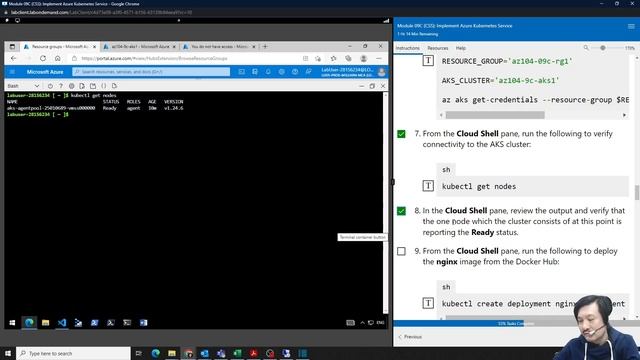Image resolution: width=640 pixels, height=360 pixels.
Task: Open File Explorer in the VM taskbar
Action: coord(45,322)
